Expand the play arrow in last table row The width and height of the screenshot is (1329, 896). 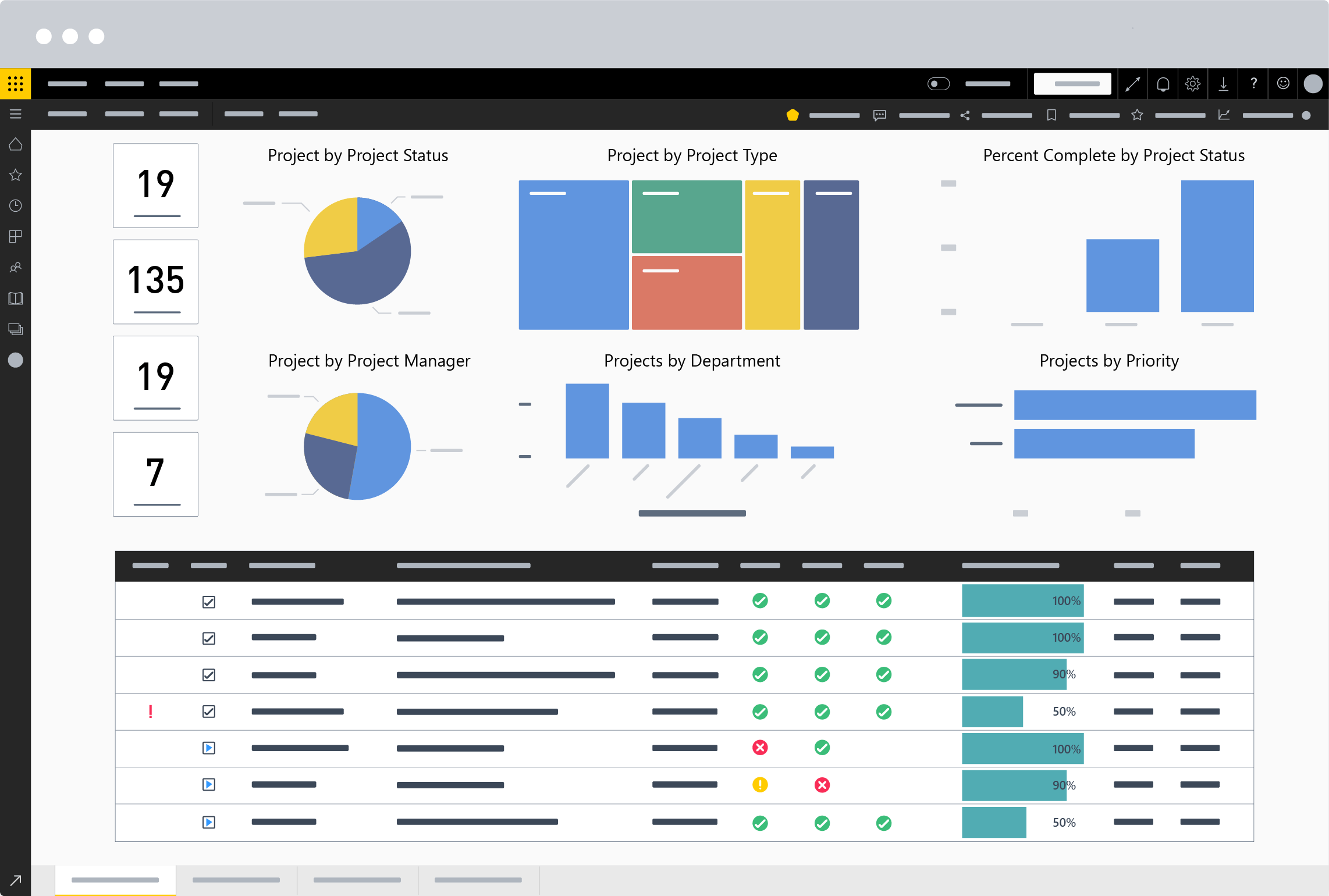[x=209, y=822]
